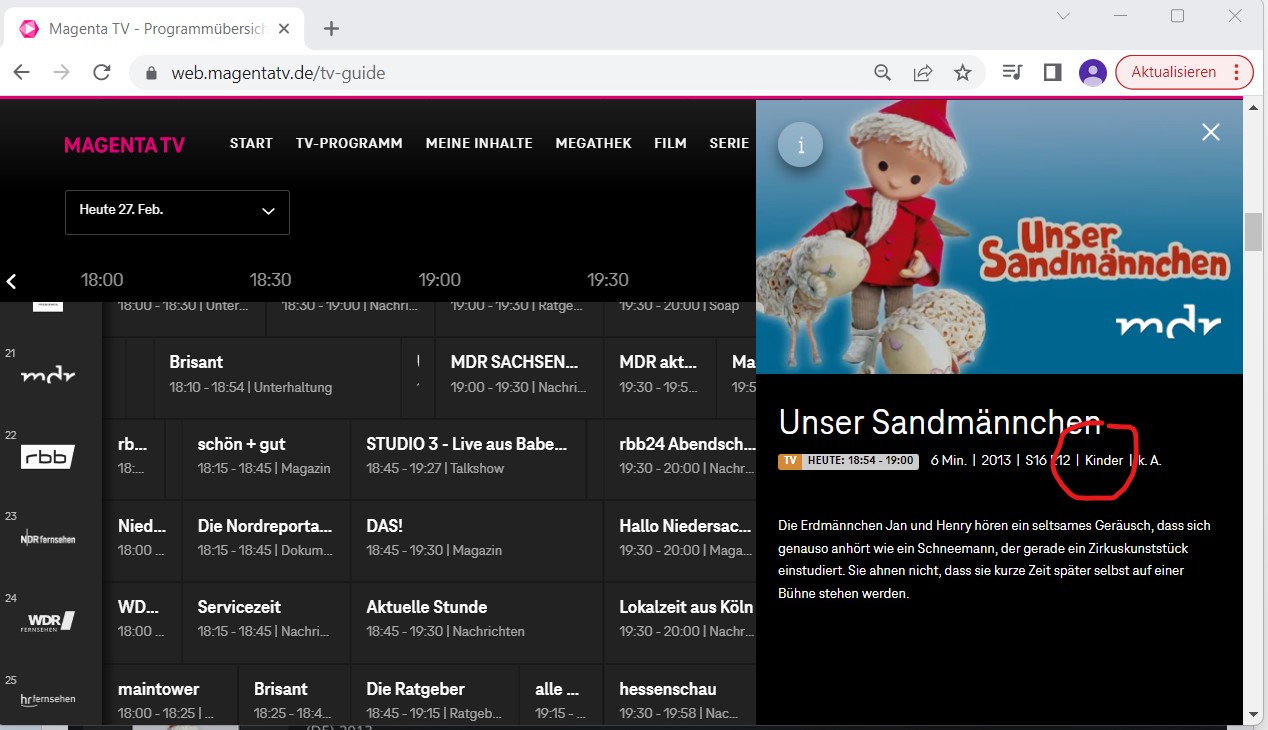Screen dimensions: 1268x730
Task: Click the Unser Sandmännchen title heading
Action: [x=940, y=422]
